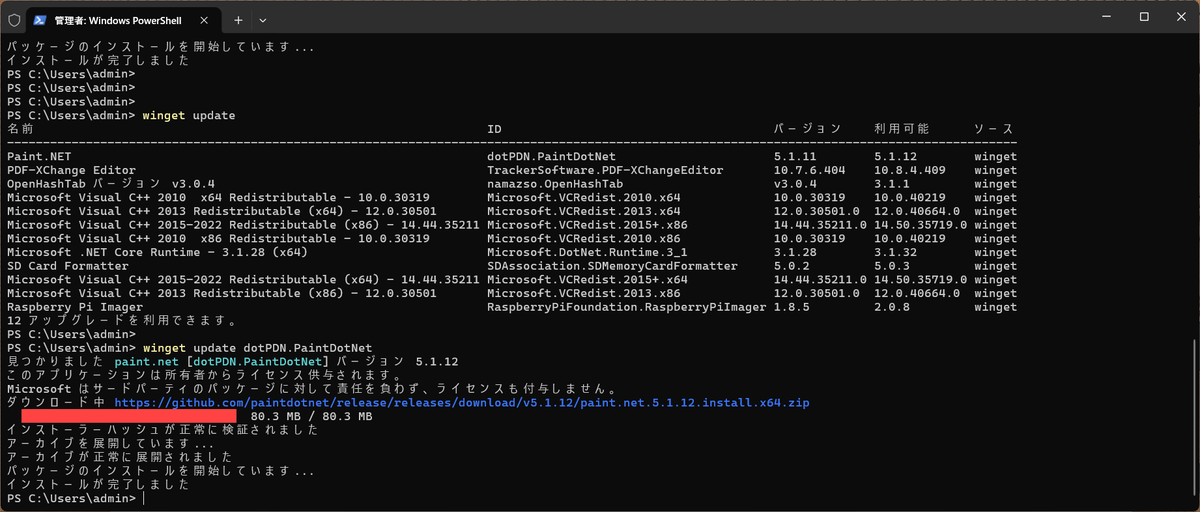Click Microsoft.VCRedist.2010.x64 ID
Image resolution: width=1200 pixels, height=512 pixels.
pos(584,197)
